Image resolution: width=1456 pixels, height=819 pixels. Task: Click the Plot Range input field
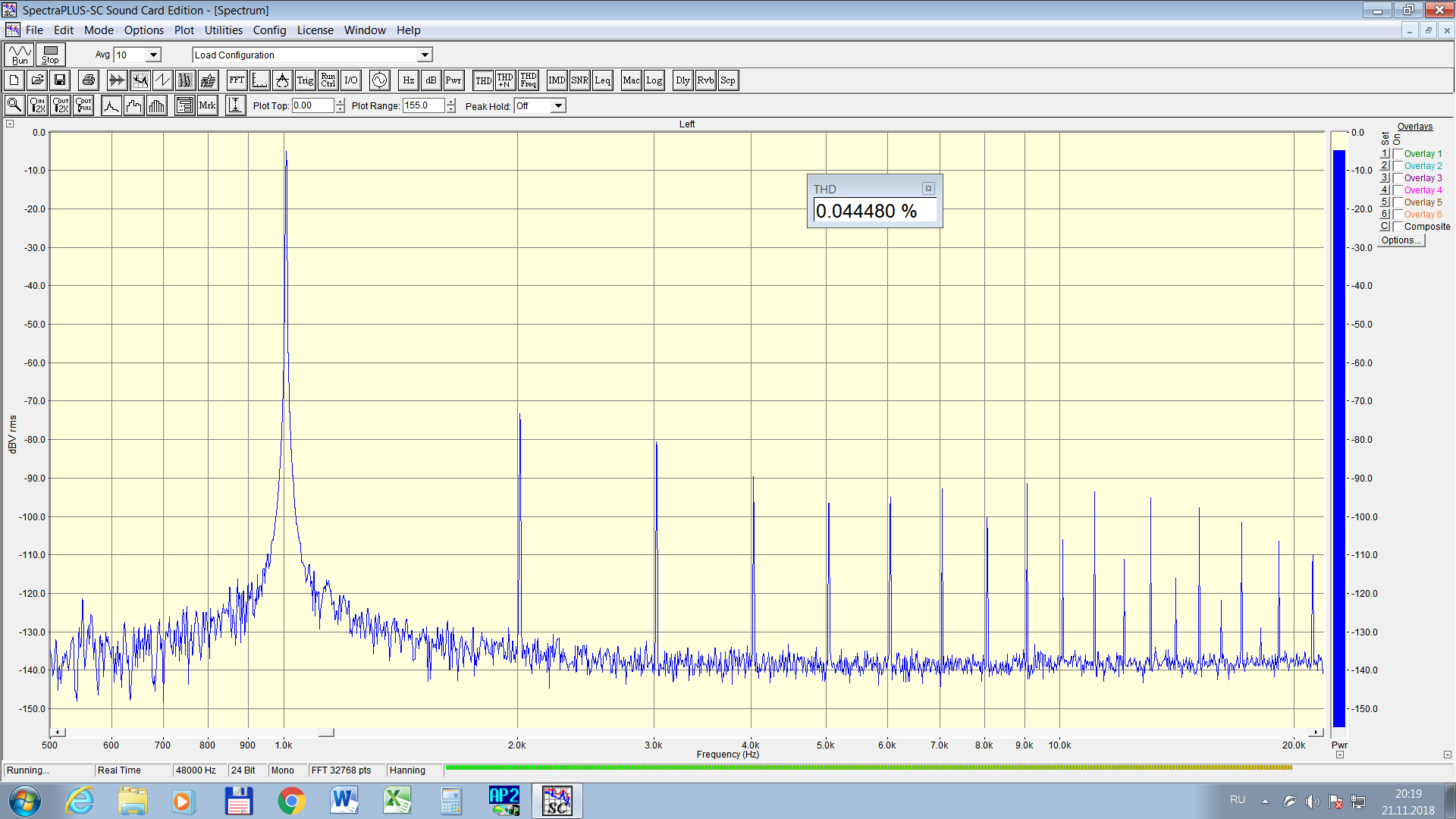tap(422, 106)
